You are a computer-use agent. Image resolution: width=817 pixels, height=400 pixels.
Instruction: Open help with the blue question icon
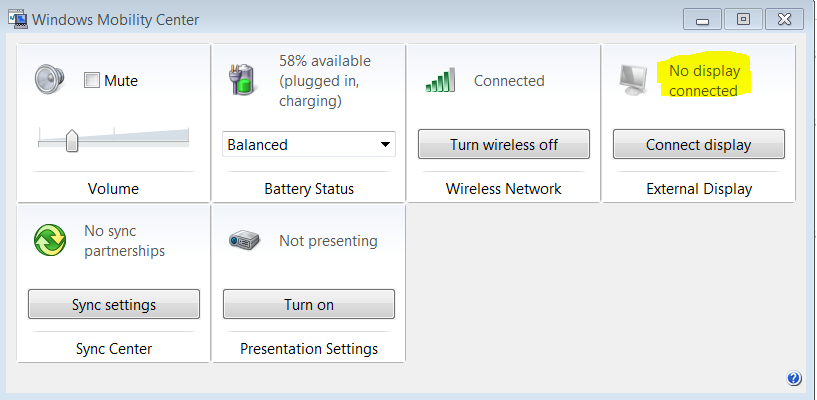(794, 378)
